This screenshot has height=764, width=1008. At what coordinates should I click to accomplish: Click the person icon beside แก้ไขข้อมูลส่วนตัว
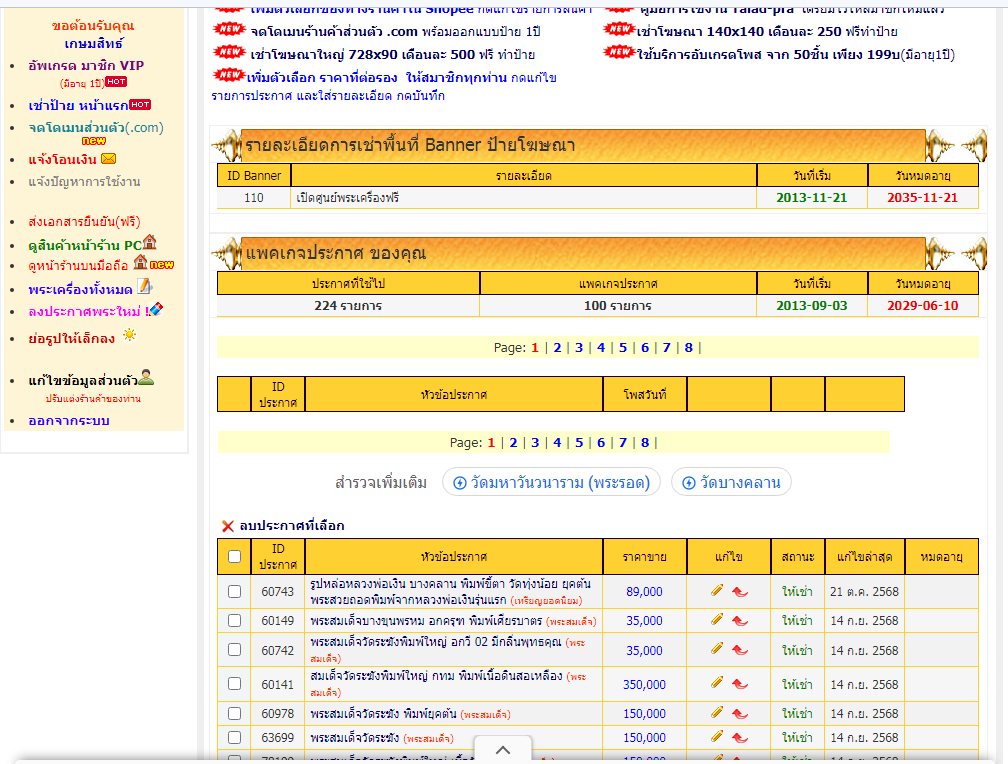(x=146, y=378)
